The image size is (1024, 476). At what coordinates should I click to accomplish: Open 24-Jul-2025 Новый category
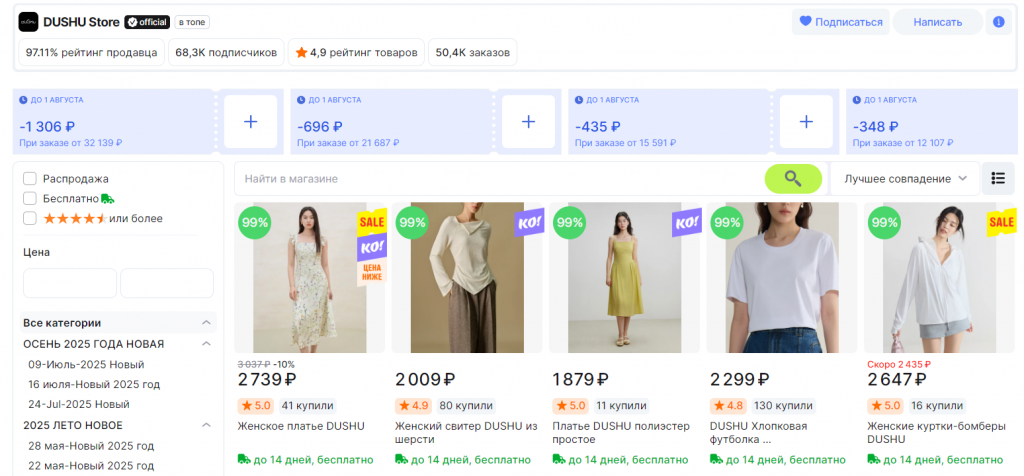79,404
